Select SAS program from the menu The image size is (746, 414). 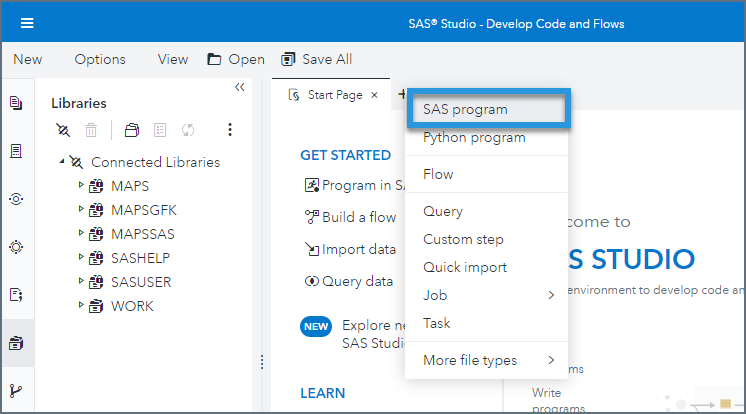tap(465, 109)
